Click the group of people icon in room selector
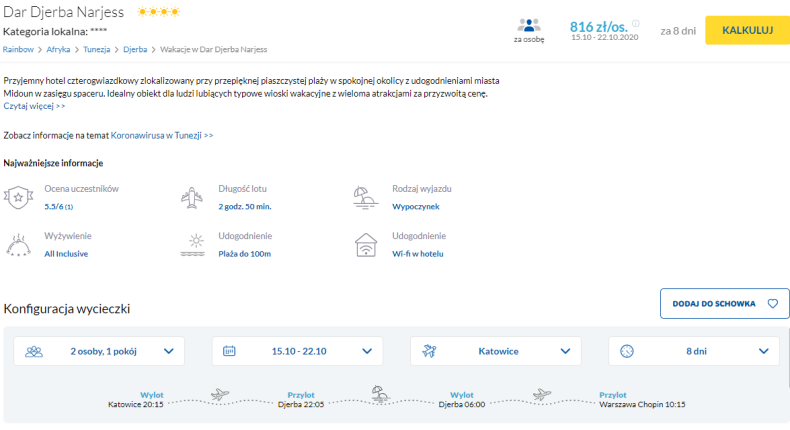Viewport: 790px width, 430px height. tap(34, 351)
